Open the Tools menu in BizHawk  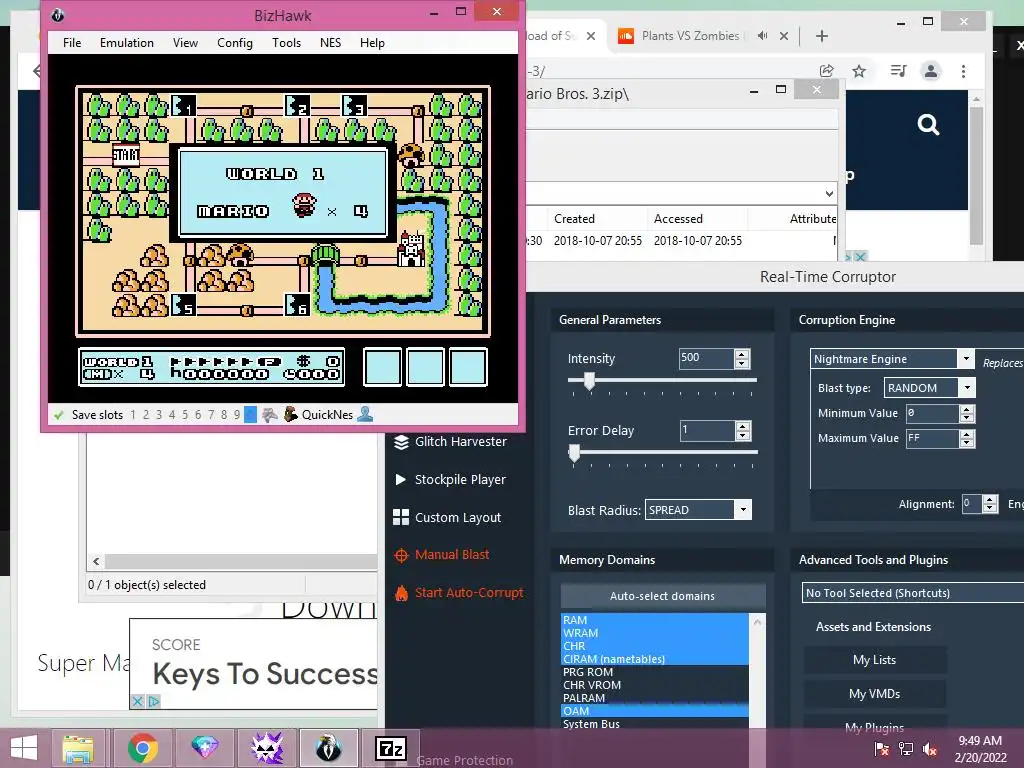286,43
